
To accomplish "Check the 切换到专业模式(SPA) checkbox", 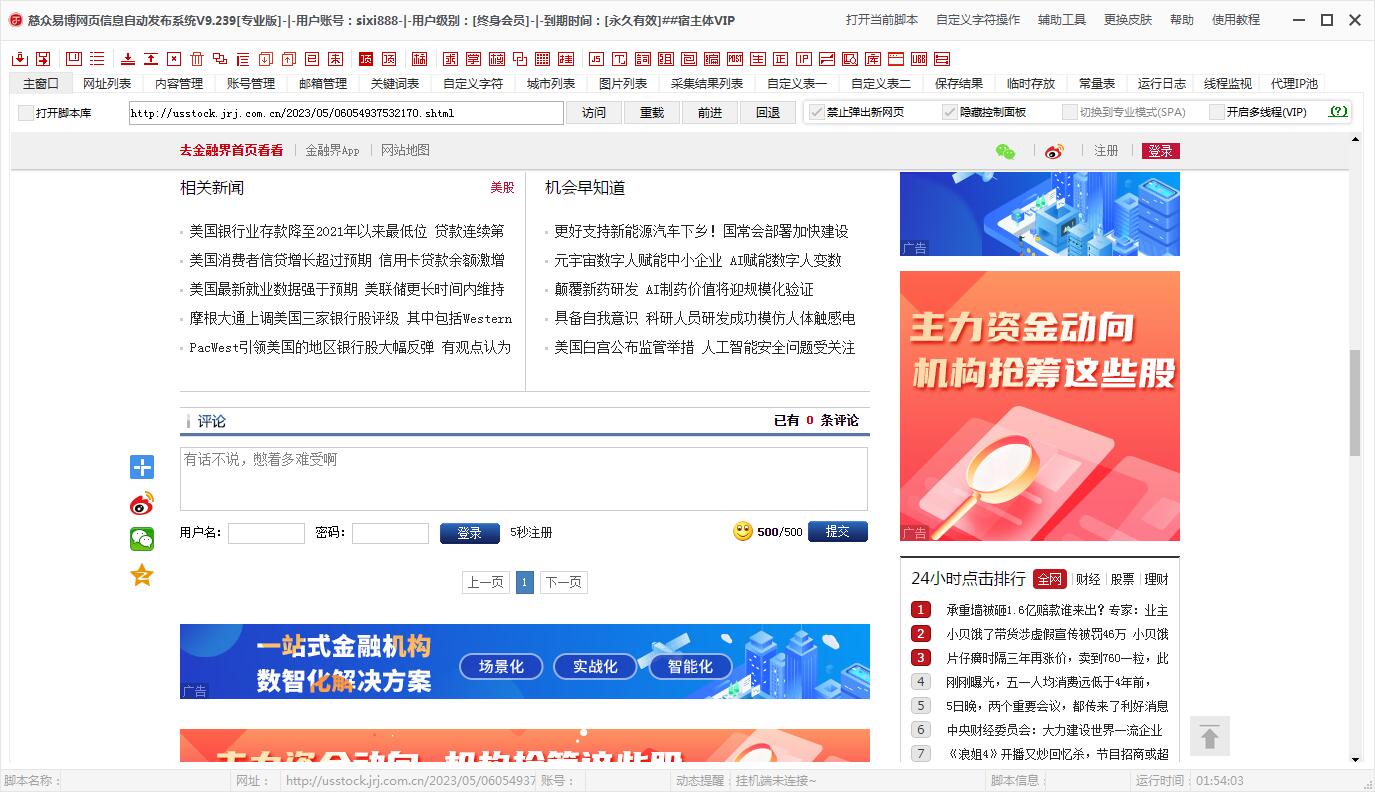I will coord(1070,112).
